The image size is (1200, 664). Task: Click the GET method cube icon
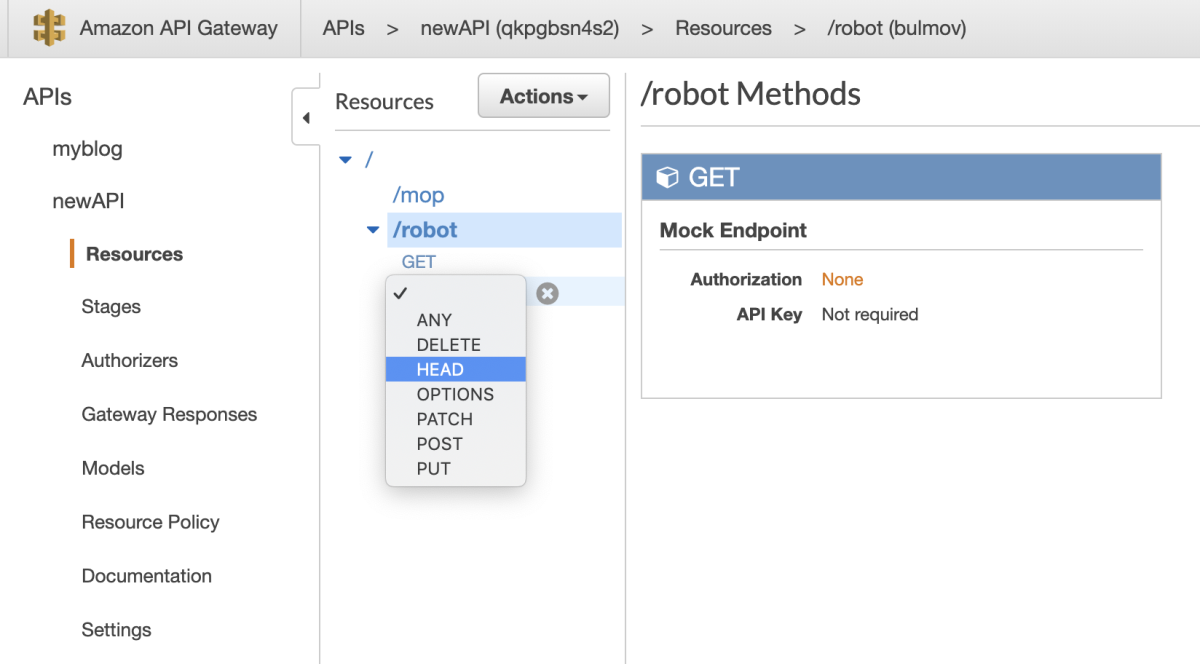click(x=666, y=178)
